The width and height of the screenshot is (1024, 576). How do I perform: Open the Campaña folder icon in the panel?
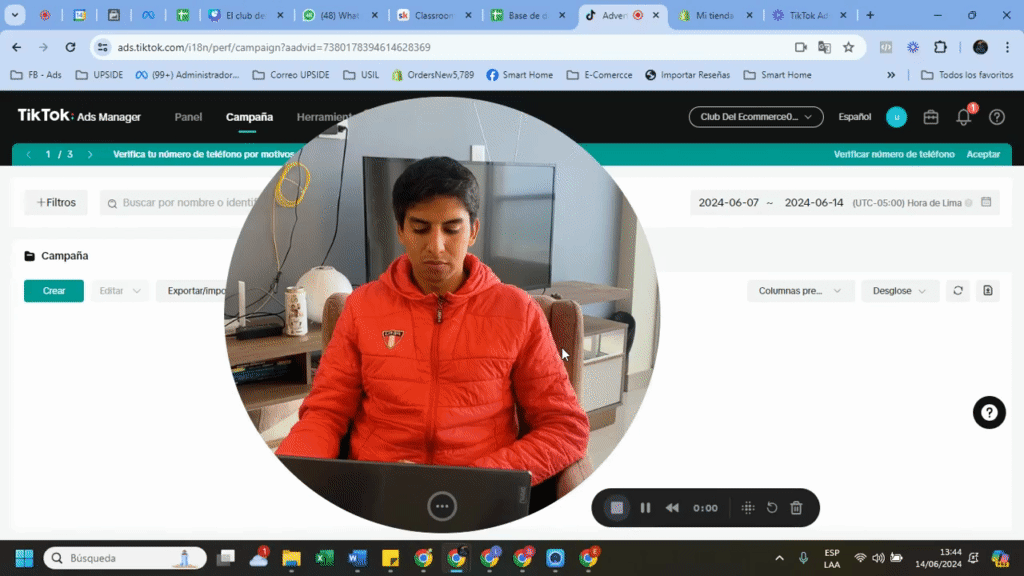(31, 255)
